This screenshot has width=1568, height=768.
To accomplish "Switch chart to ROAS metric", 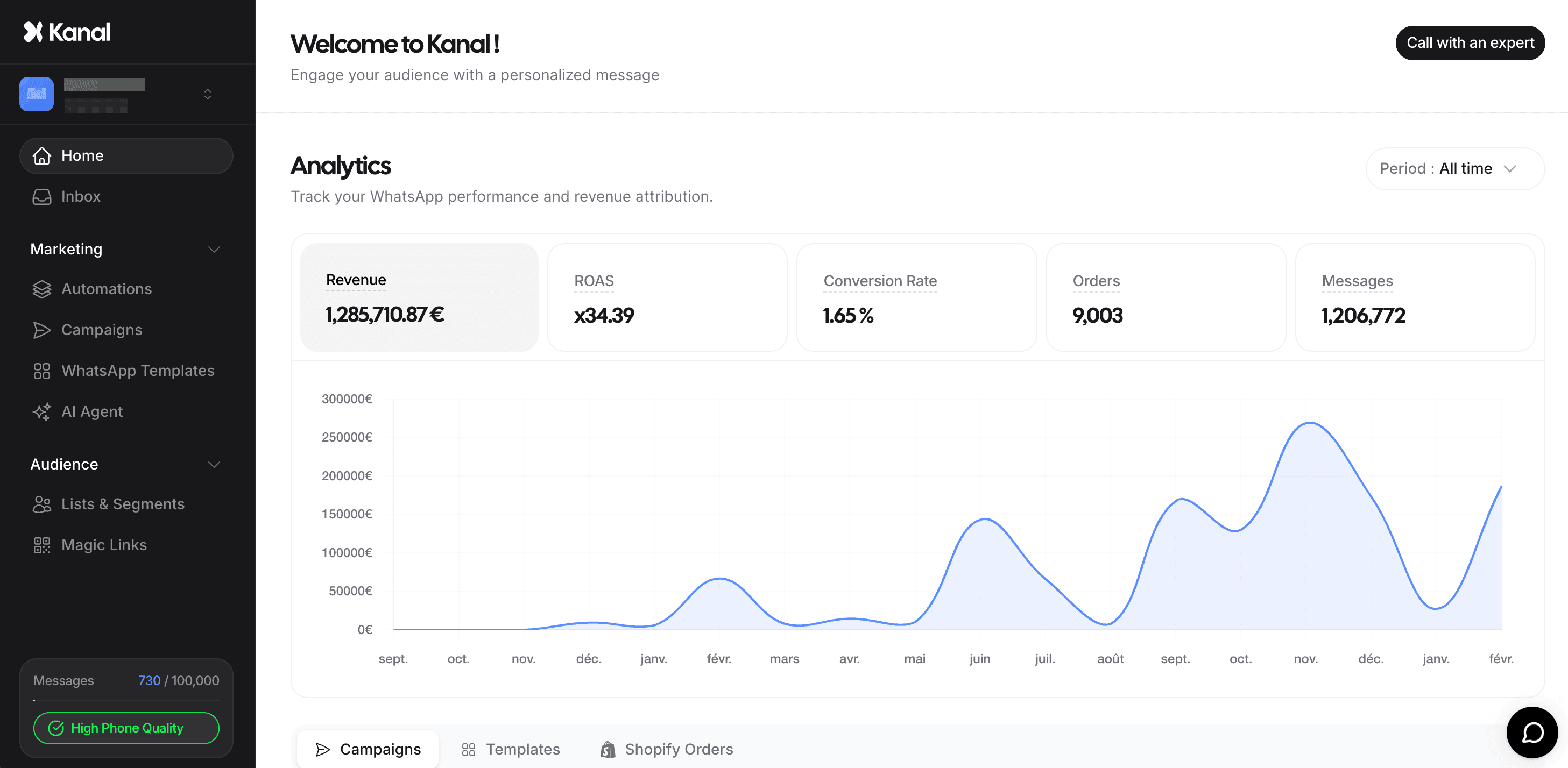I will [x=667, y=297].
